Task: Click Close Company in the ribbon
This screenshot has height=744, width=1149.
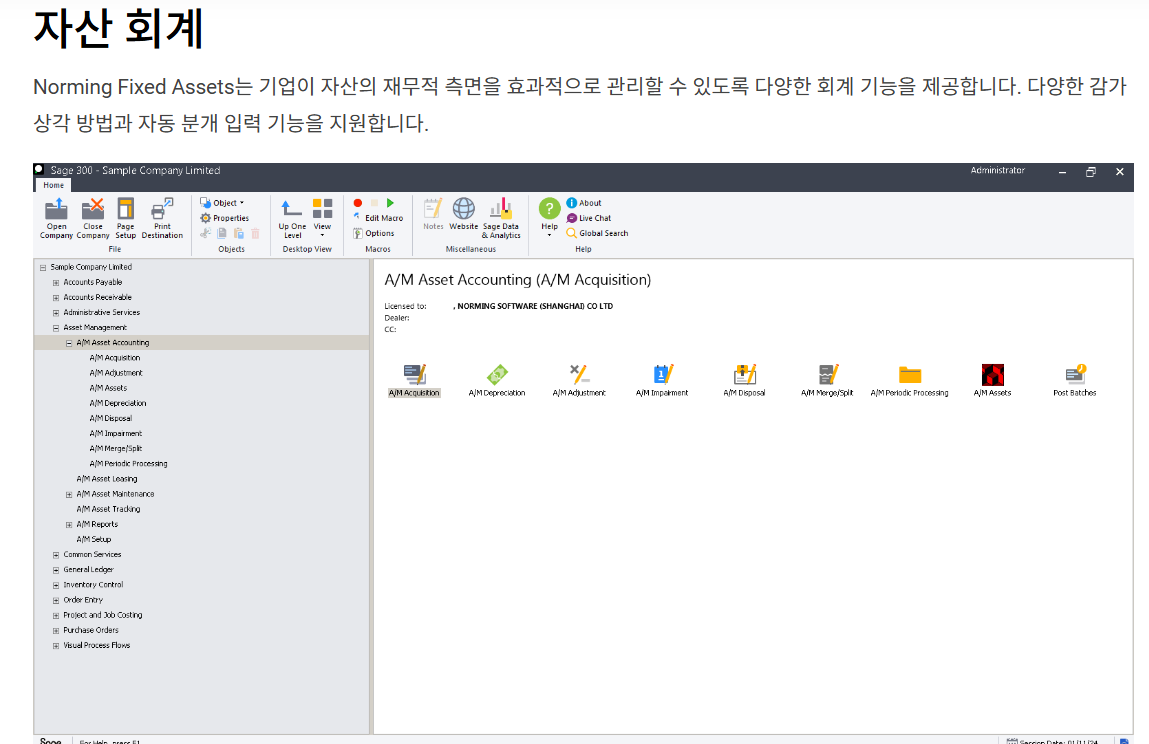Action: [93, 218]
